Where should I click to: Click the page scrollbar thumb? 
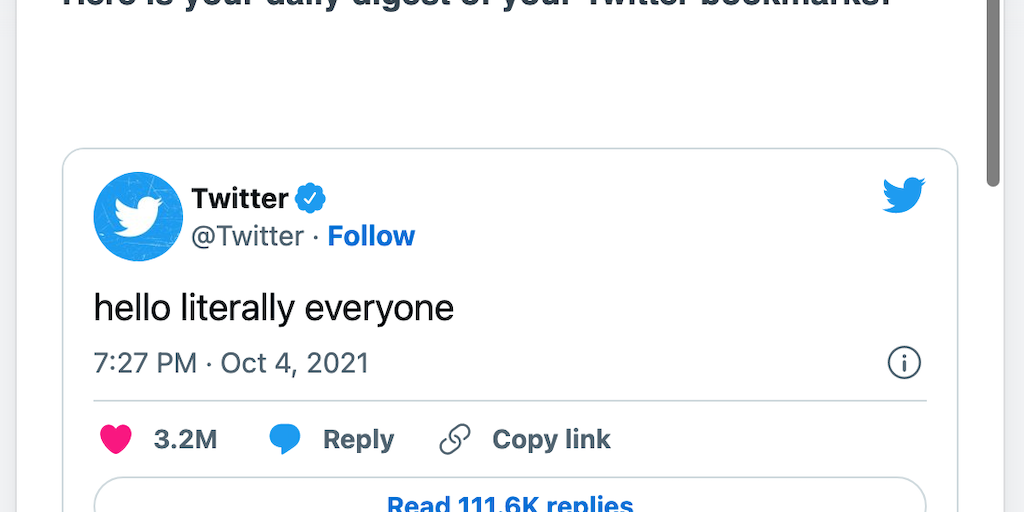[993, 90]
